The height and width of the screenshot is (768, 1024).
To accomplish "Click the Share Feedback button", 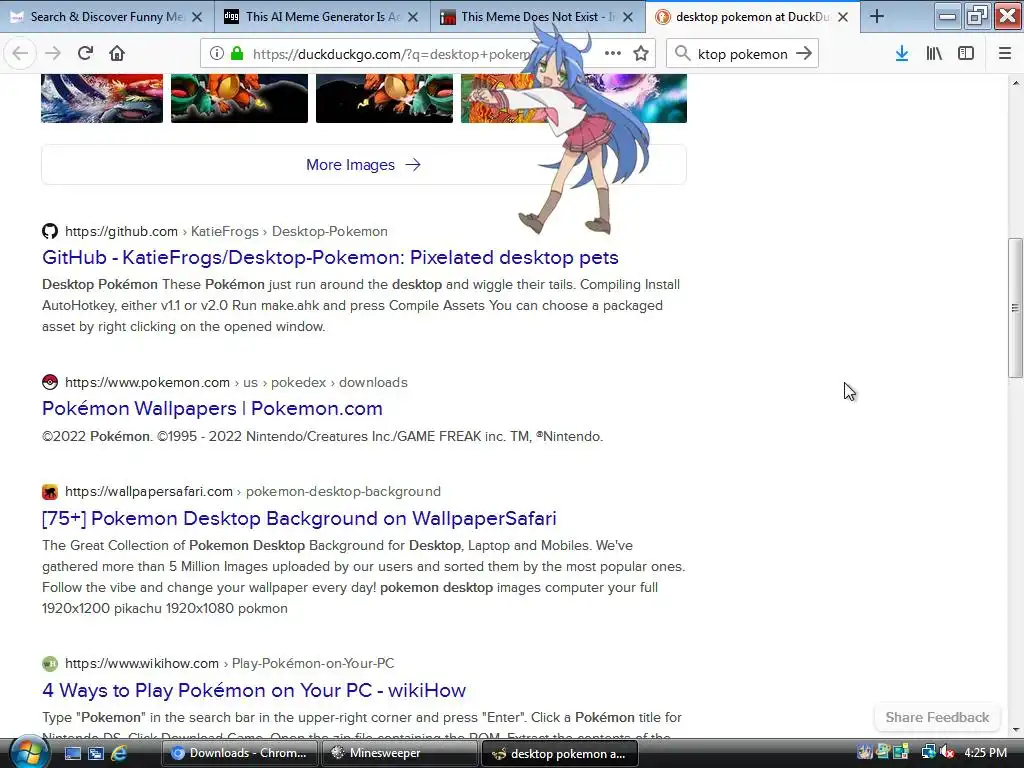I will pos(937,717).
